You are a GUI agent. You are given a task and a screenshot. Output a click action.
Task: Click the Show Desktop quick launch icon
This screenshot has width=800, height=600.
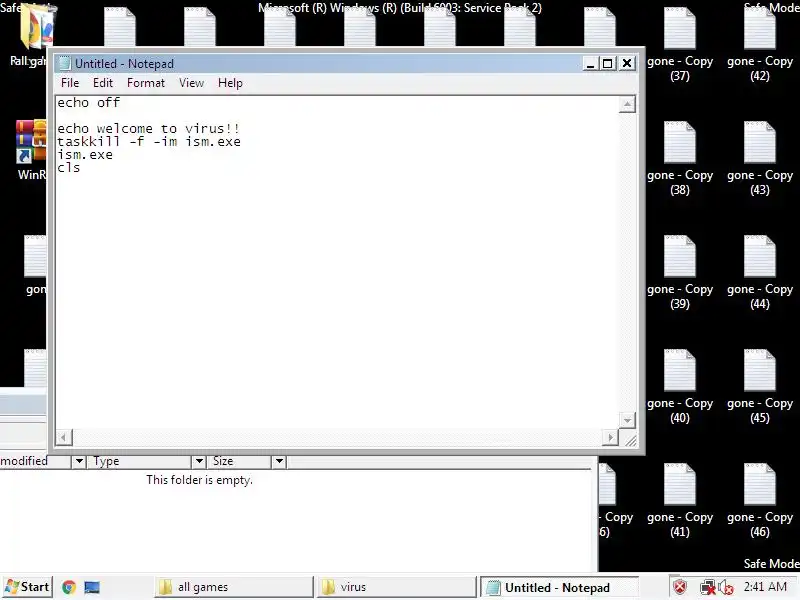[92, 587]
